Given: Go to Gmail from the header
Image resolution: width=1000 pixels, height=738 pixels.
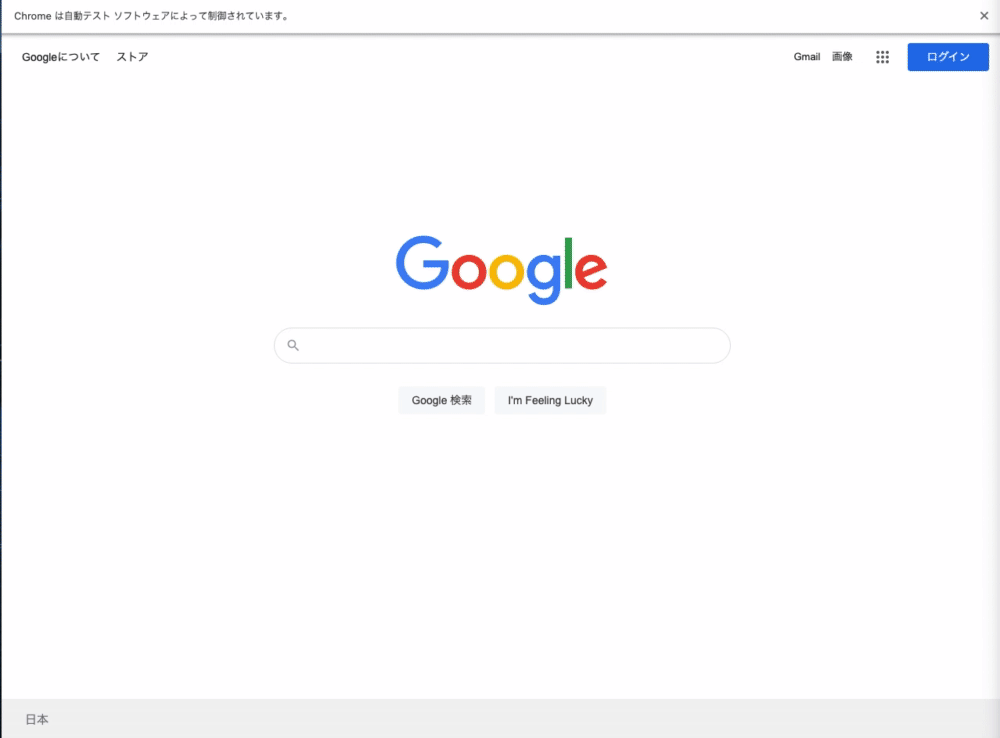Looking at the screenshot, I should pyautogui.click(x=807, y=57).
